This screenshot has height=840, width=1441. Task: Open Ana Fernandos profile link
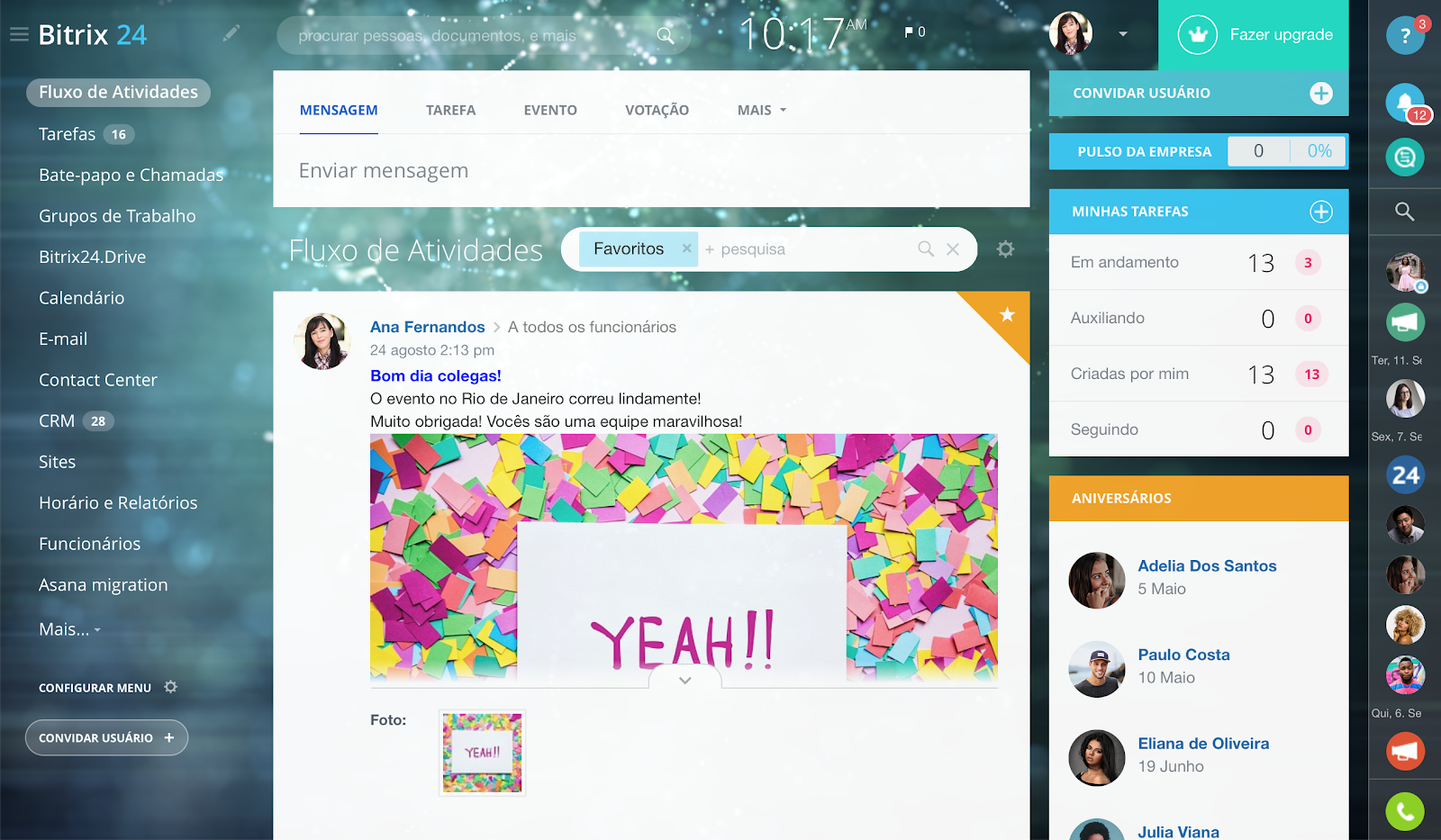pos(427,327)
